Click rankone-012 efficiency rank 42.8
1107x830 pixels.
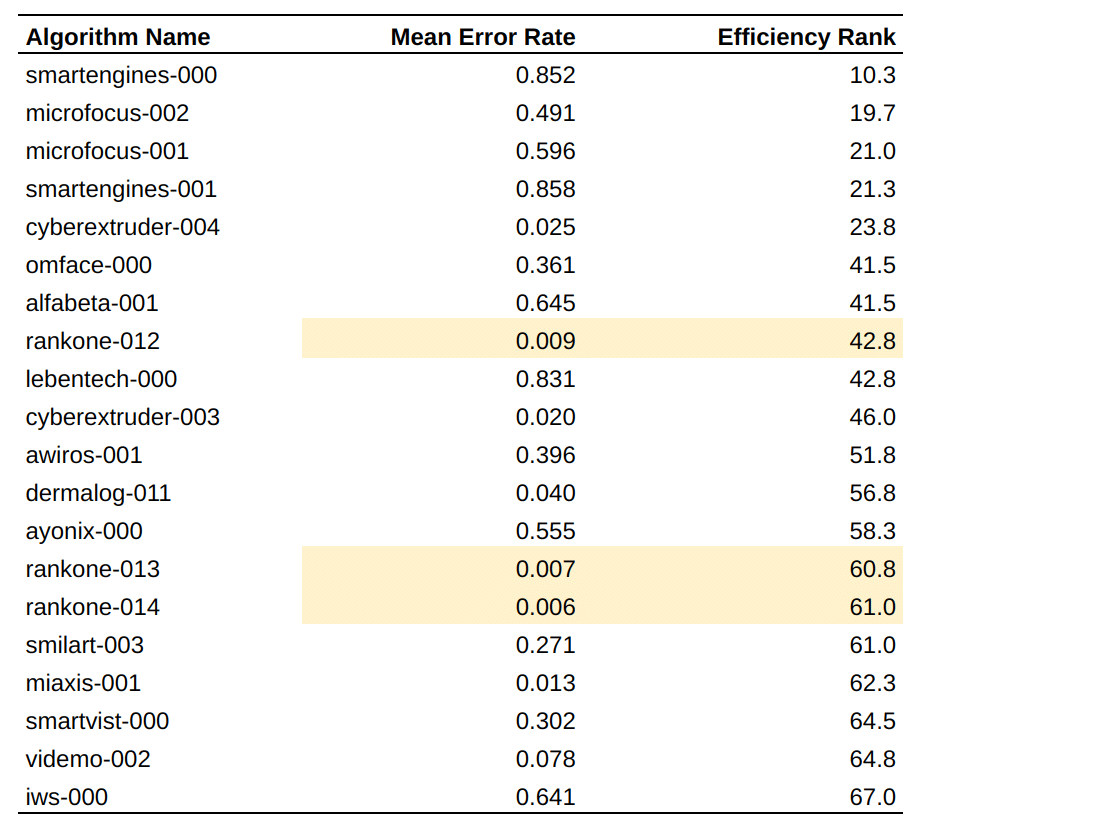(872, 341)
